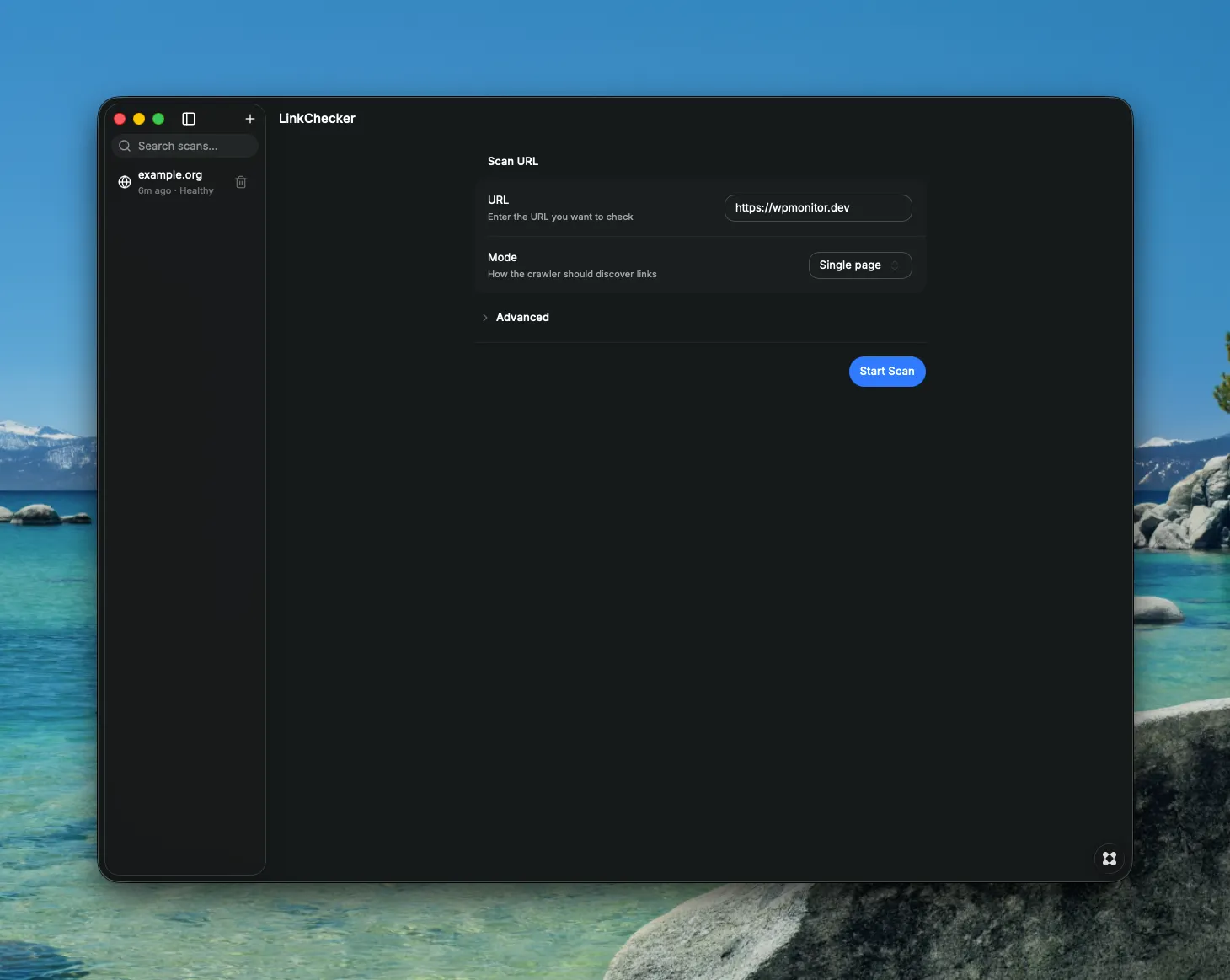Click the Start Scan button

pos(887,372)
